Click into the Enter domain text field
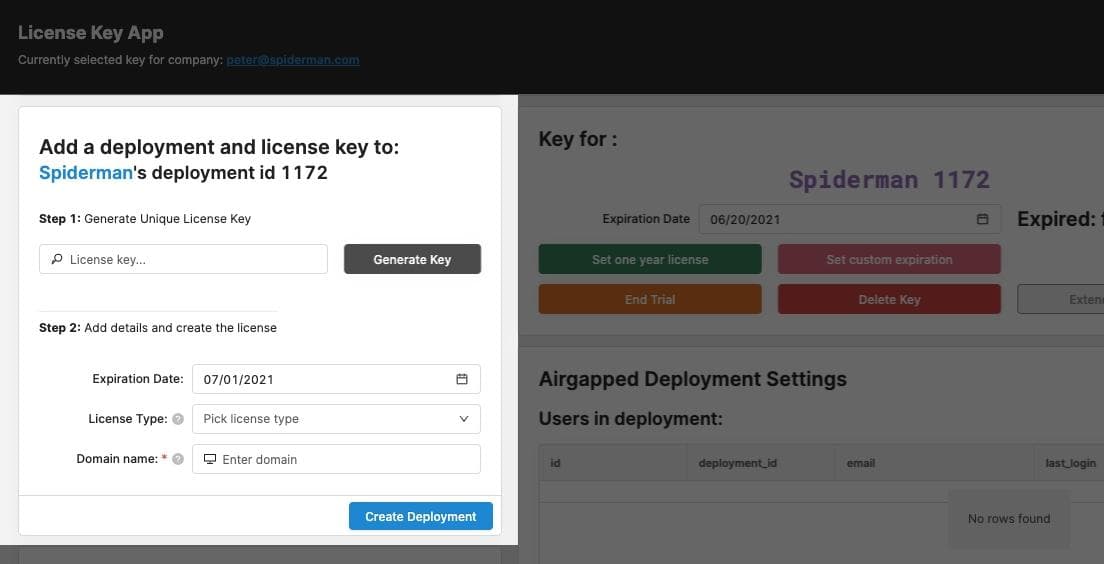 (x=345, y=459)
